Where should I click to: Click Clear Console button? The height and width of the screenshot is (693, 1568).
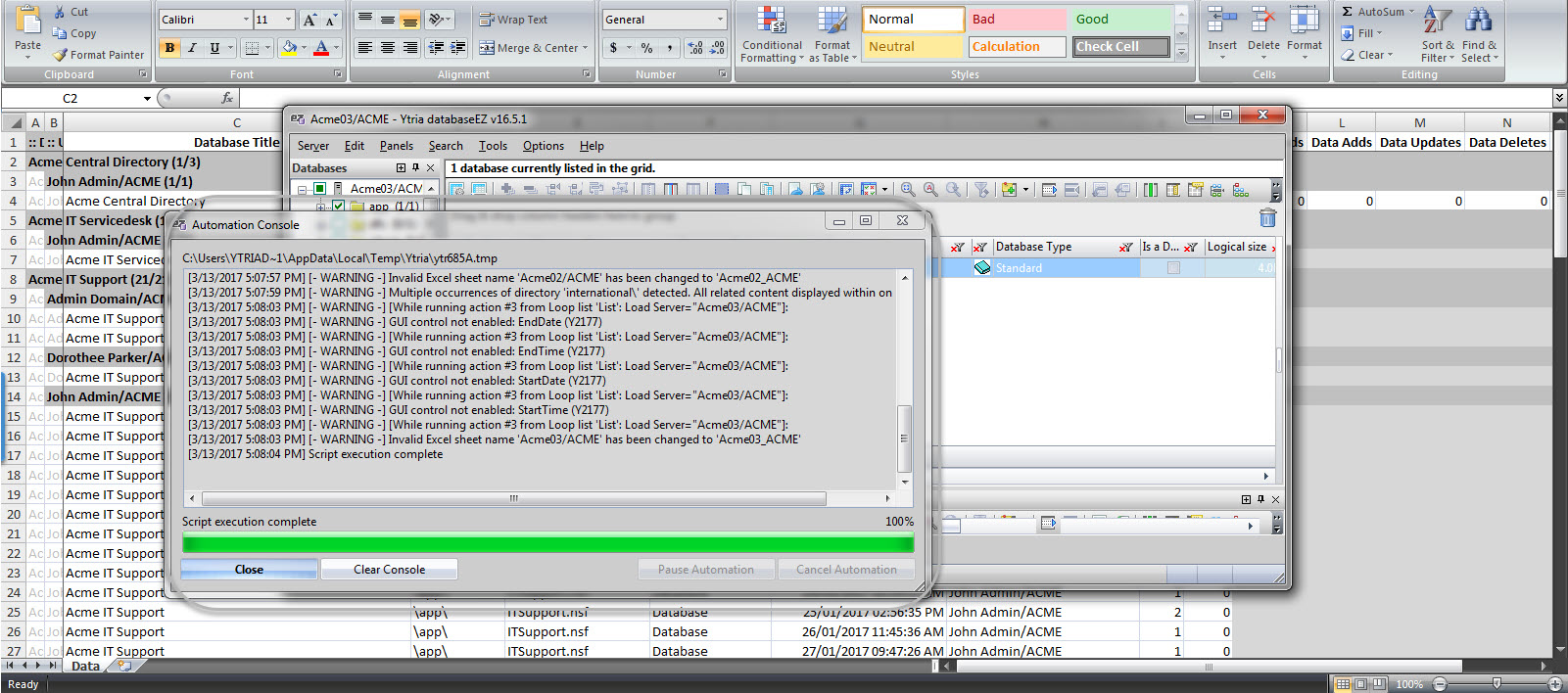[389, 570]
